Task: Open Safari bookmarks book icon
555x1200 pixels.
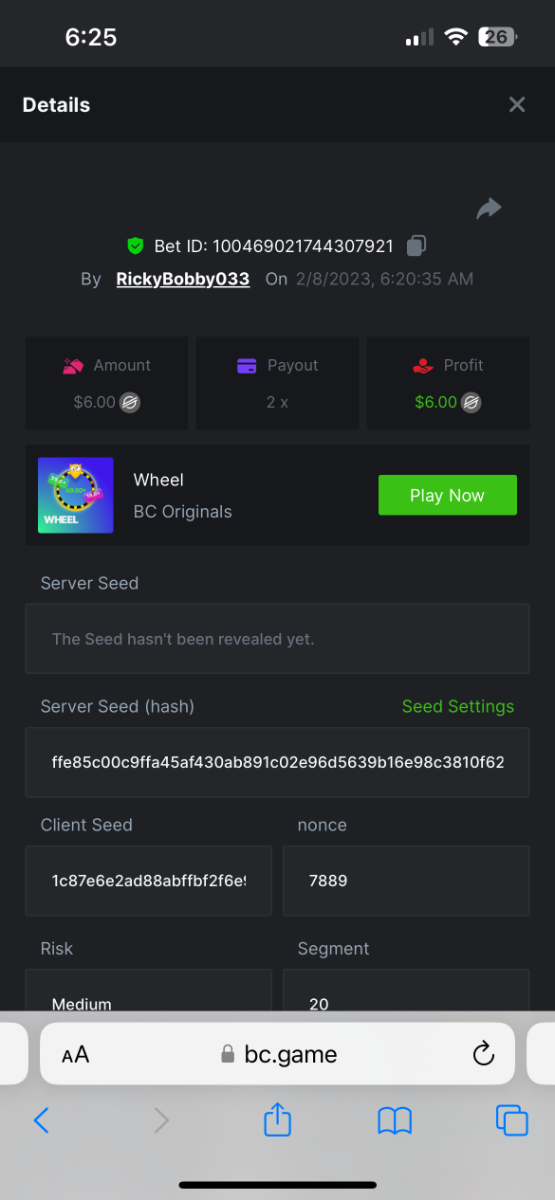Action: (x=395, y=1121)
